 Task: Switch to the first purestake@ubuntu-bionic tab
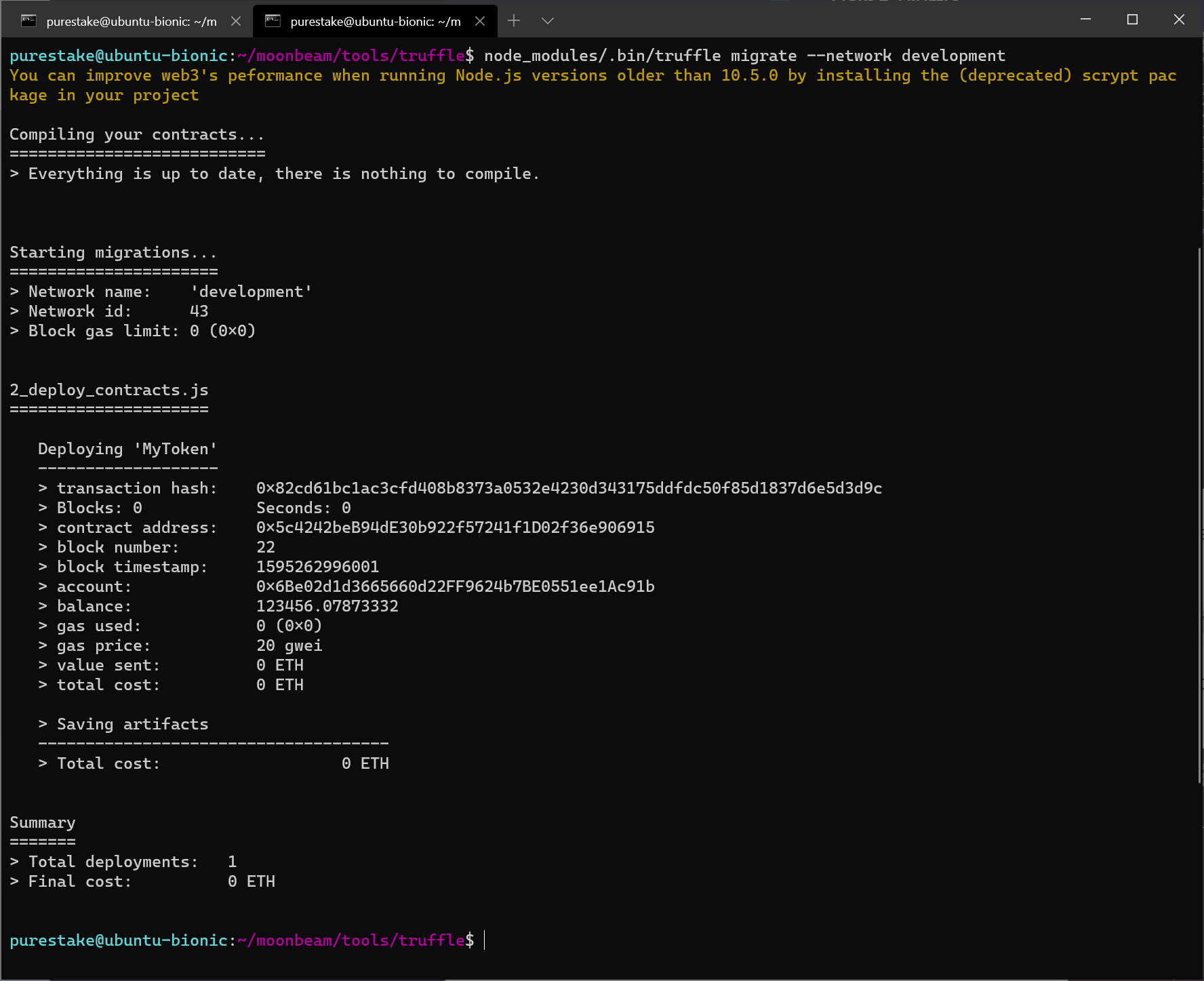[x=131, y=21]
